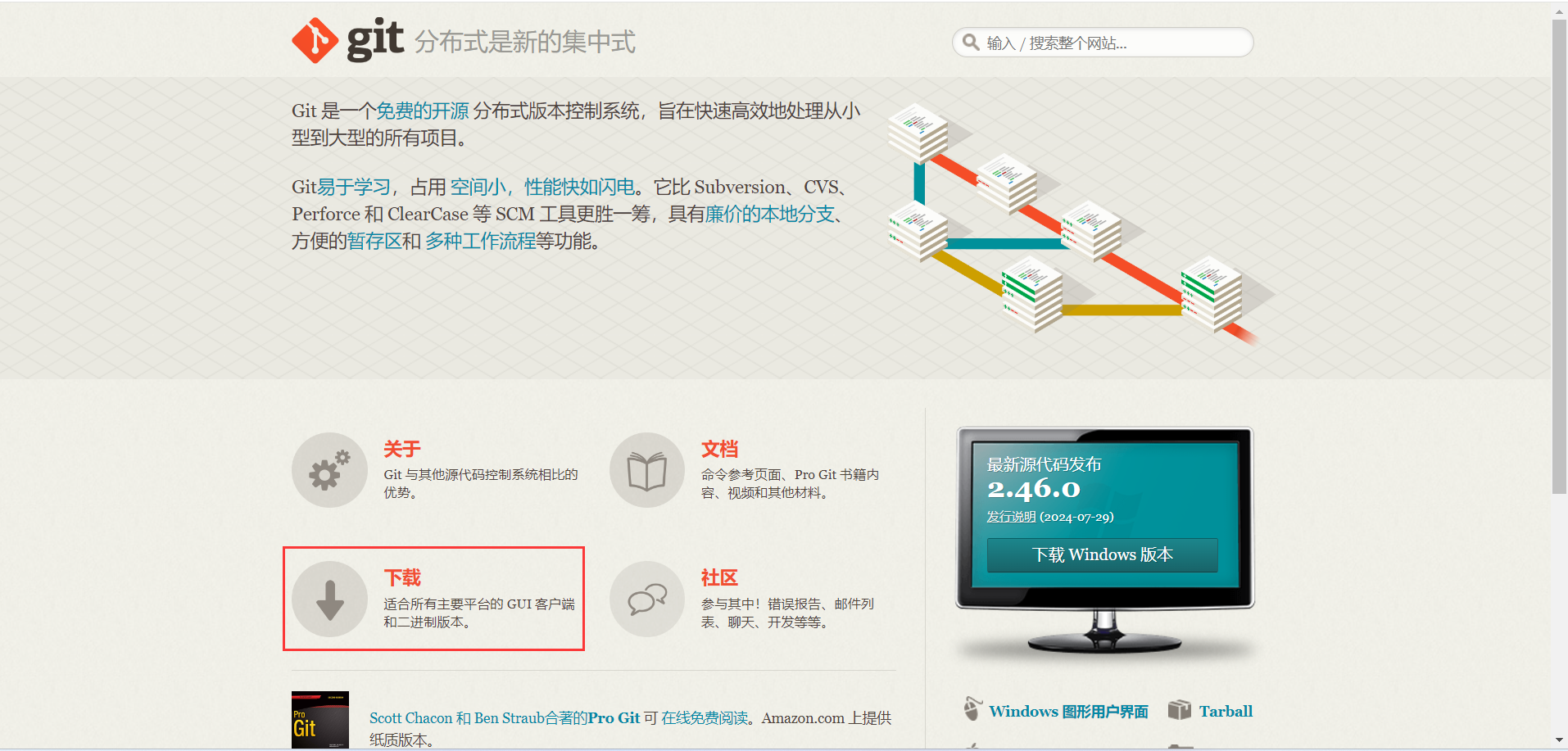
Task: Open the 发行说明 release notes link
Action: coord(1011,517)
